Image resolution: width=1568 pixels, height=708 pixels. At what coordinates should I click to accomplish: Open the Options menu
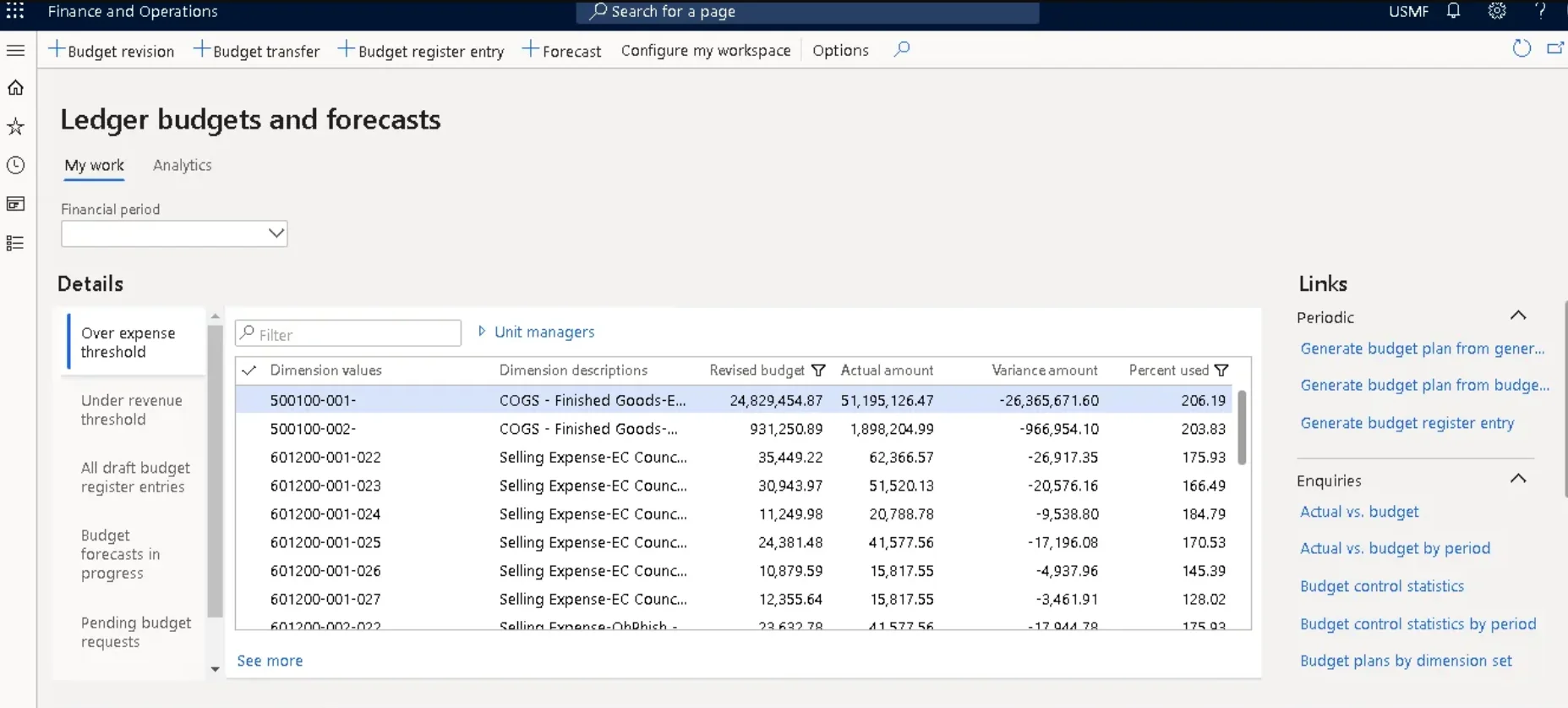[x=840, y=50]
